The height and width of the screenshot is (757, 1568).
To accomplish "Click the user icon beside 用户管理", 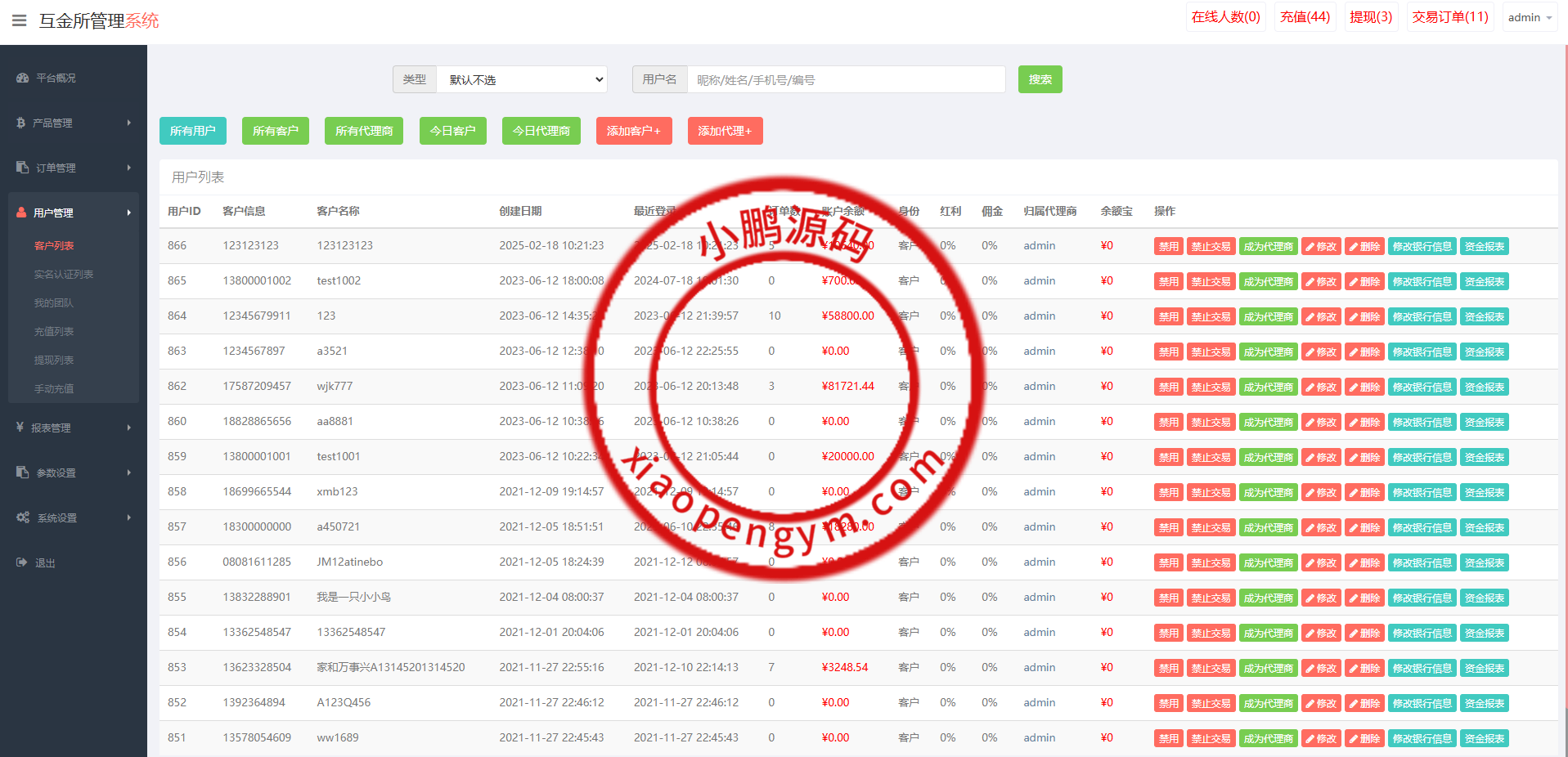I will 21,213.
